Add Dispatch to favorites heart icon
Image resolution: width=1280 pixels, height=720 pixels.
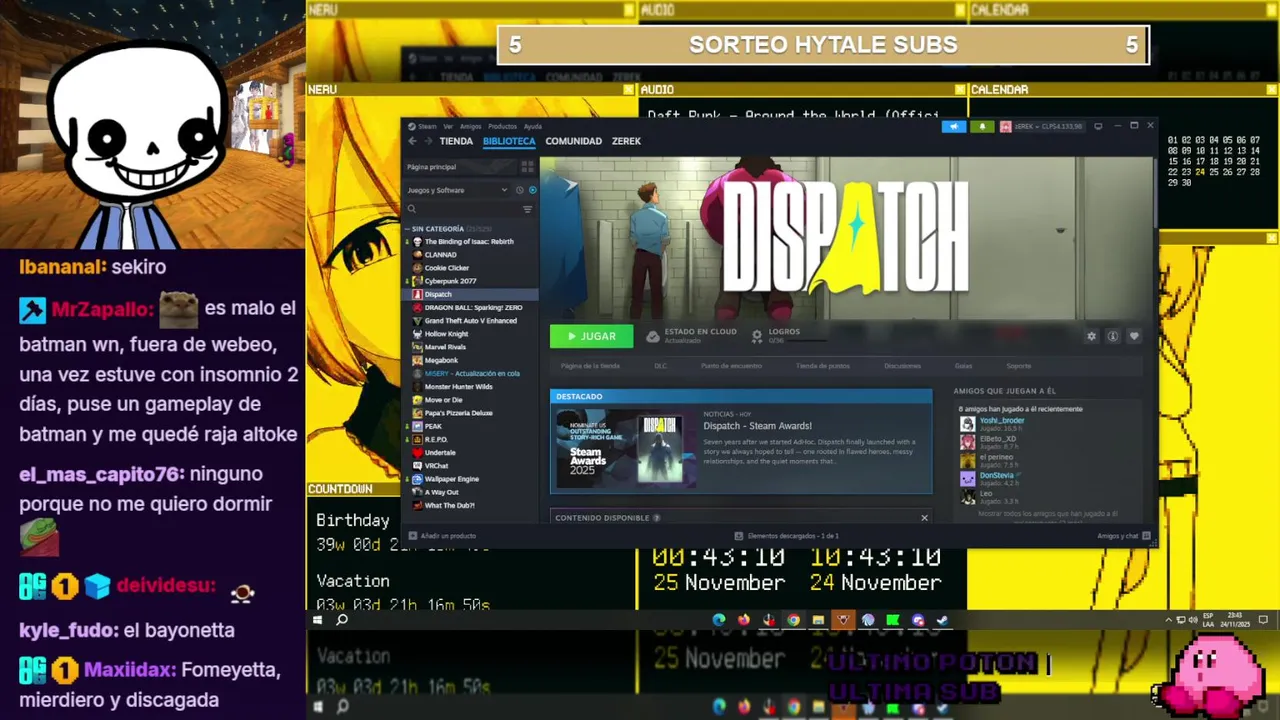[x=1134, y=336]
